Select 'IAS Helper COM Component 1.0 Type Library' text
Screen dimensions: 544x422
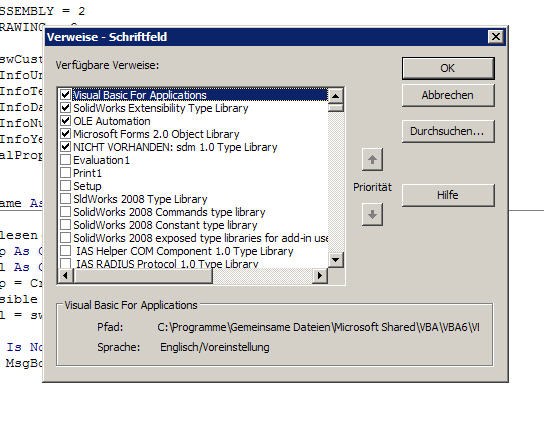coord(185,251)
